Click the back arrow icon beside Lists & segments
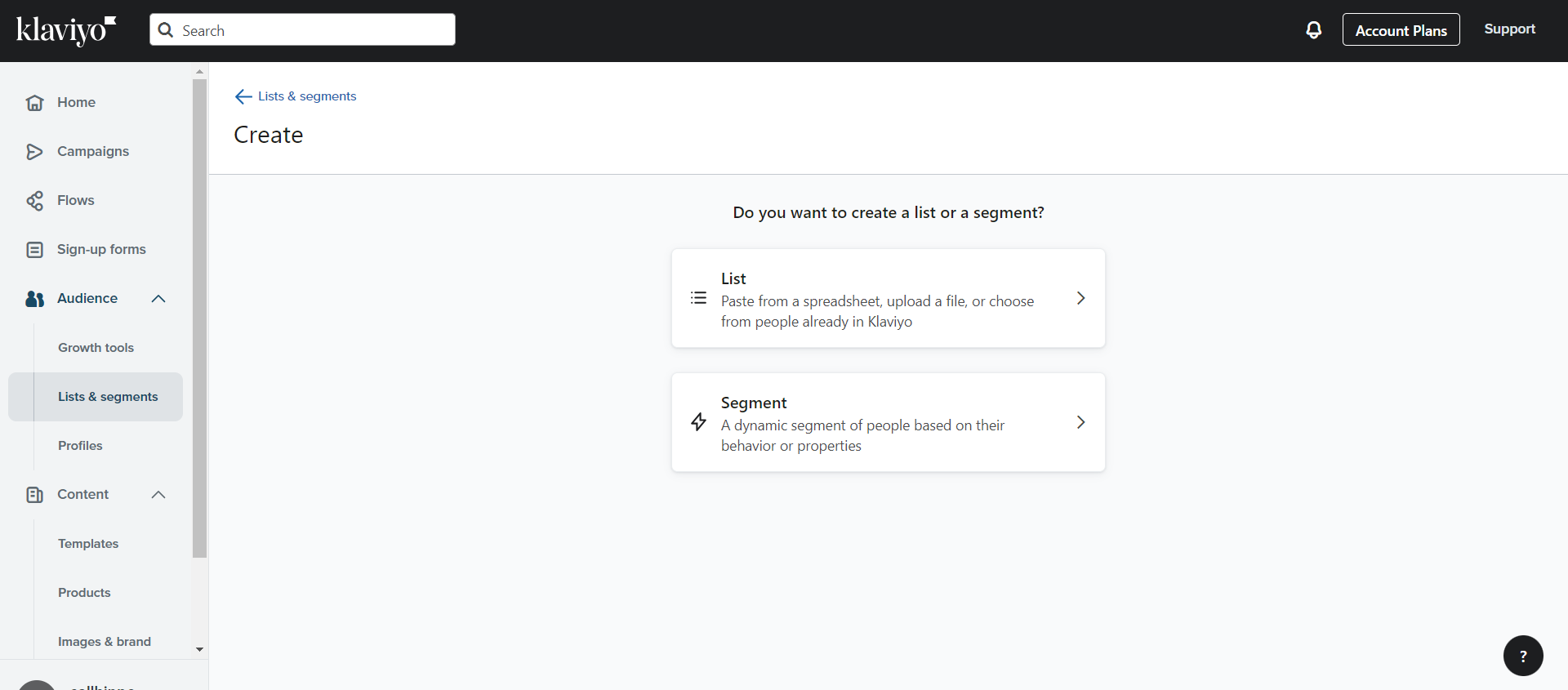The width and height of the screenshot is (1568, 690). [x=243, y=96]
